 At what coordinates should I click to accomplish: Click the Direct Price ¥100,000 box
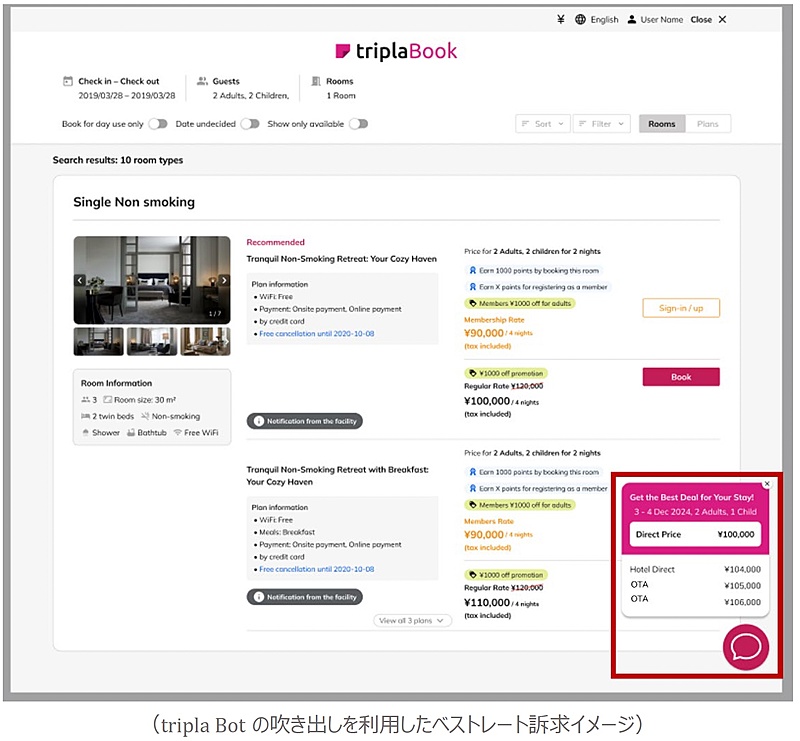[695, 534]
